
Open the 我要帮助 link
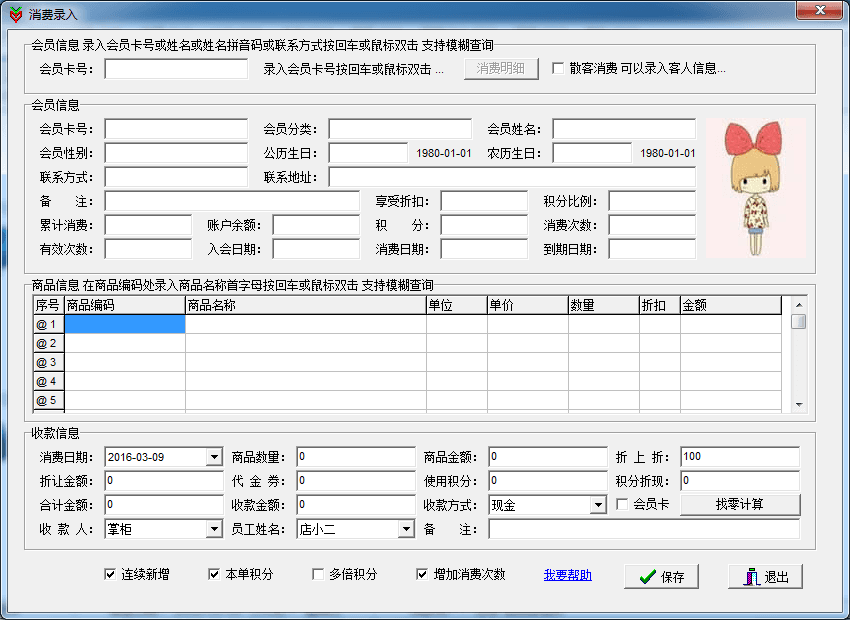pos(568,575)
